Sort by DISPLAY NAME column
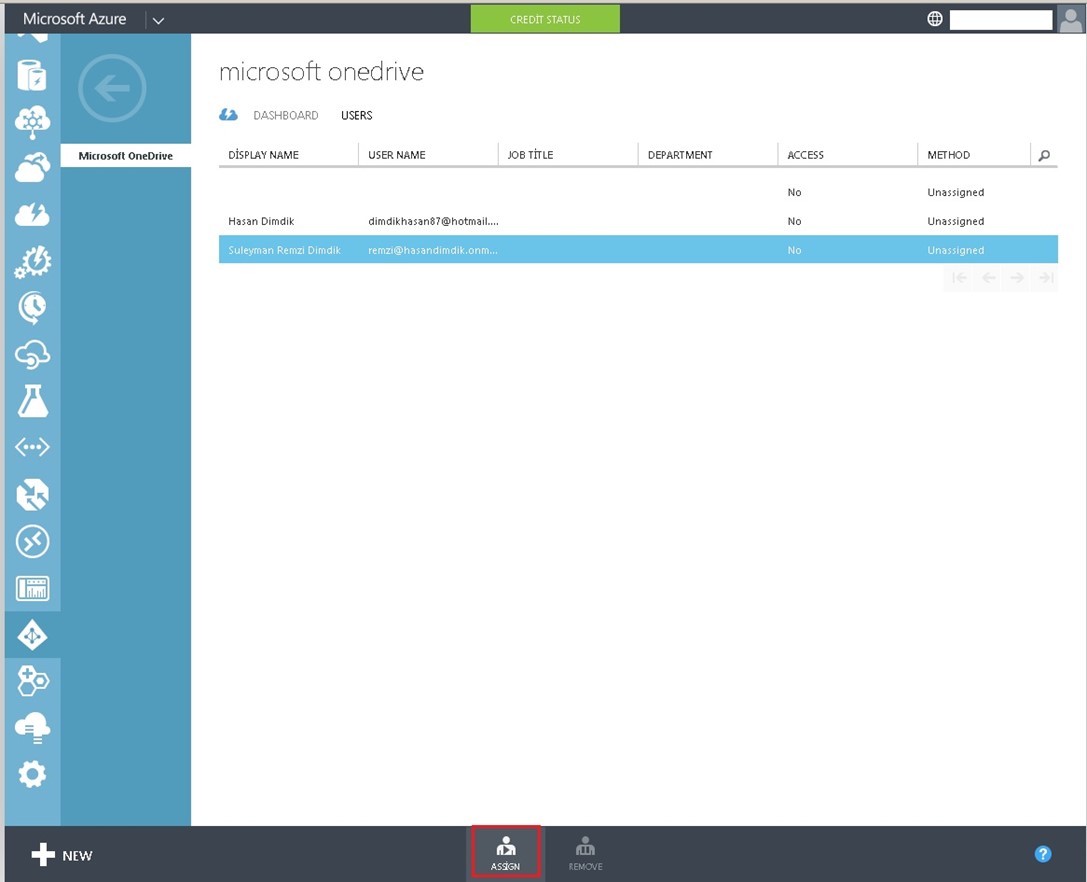1087x882 pixels. click(x=263, y=155)
